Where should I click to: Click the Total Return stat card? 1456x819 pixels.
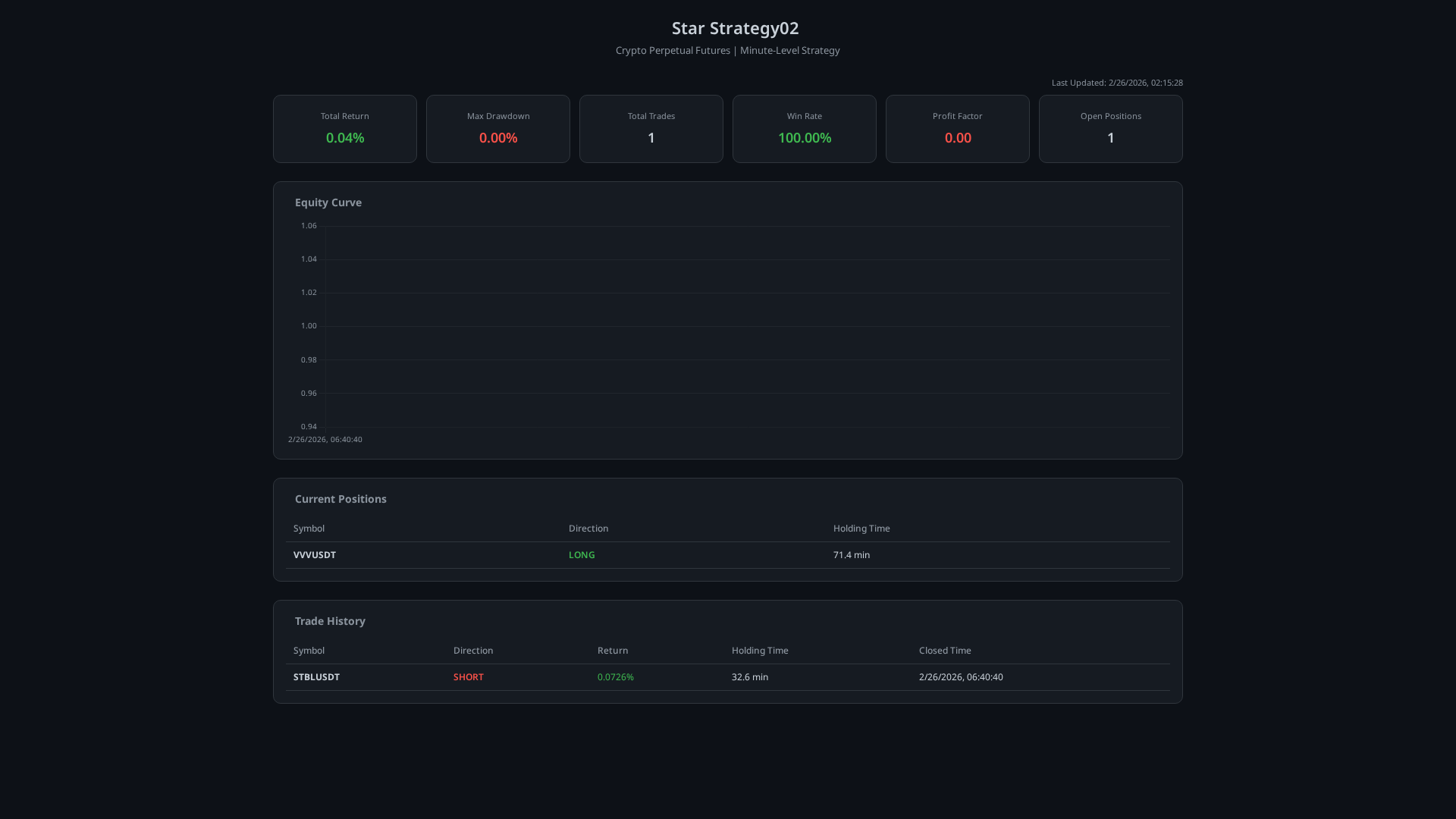pyautogui.click(x=344, y=128)
